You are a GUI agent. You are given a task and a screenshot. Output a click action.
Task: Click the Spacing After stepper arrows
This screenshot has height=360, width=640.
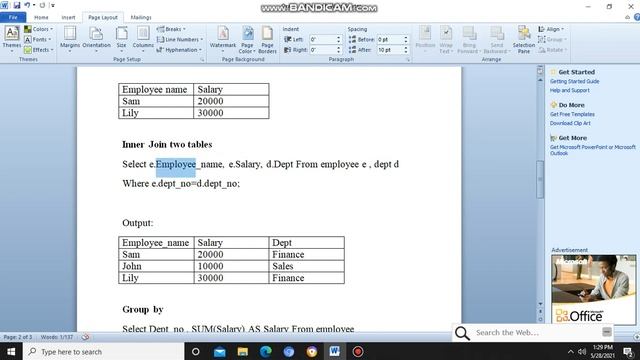(x=405, y=50)
